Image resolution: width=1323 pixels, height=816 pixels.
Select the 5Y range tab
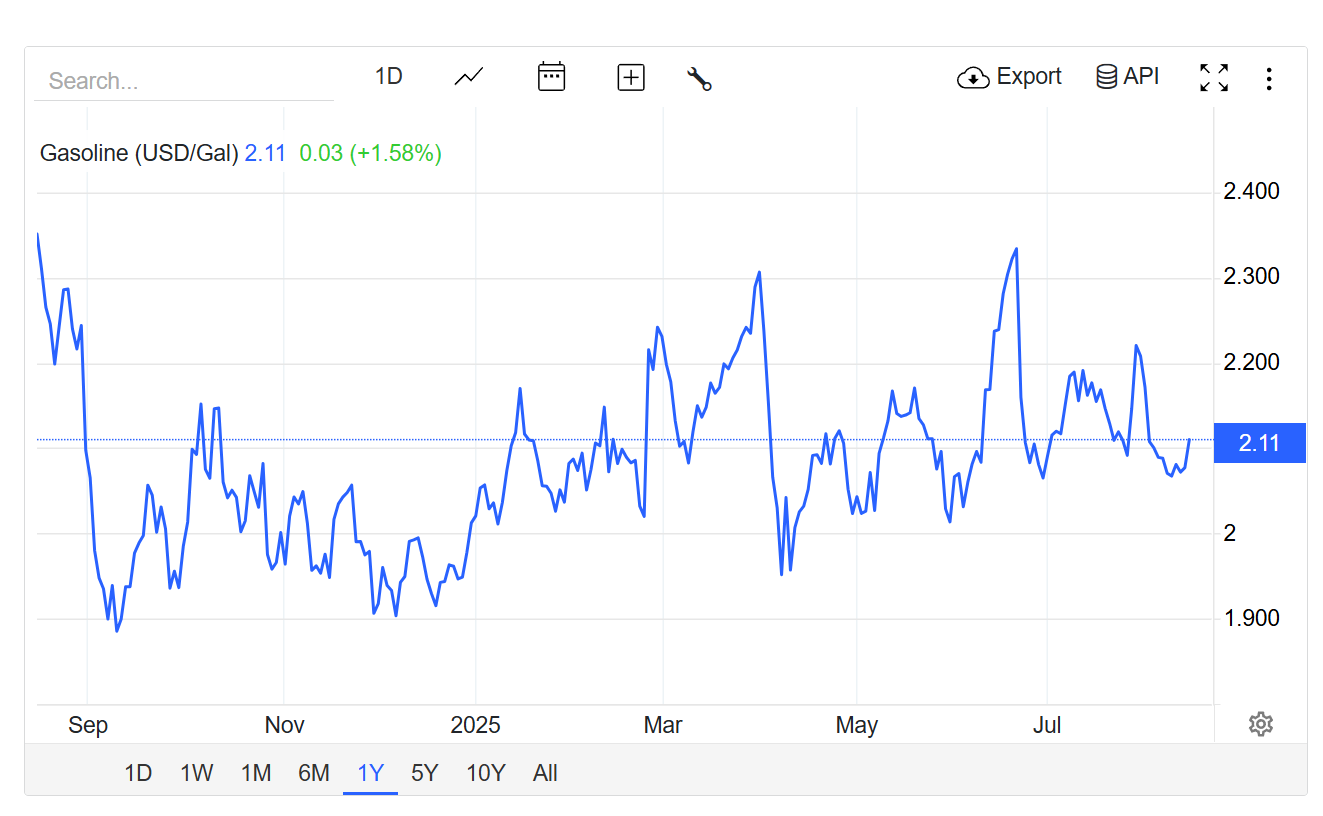point(425,773)
